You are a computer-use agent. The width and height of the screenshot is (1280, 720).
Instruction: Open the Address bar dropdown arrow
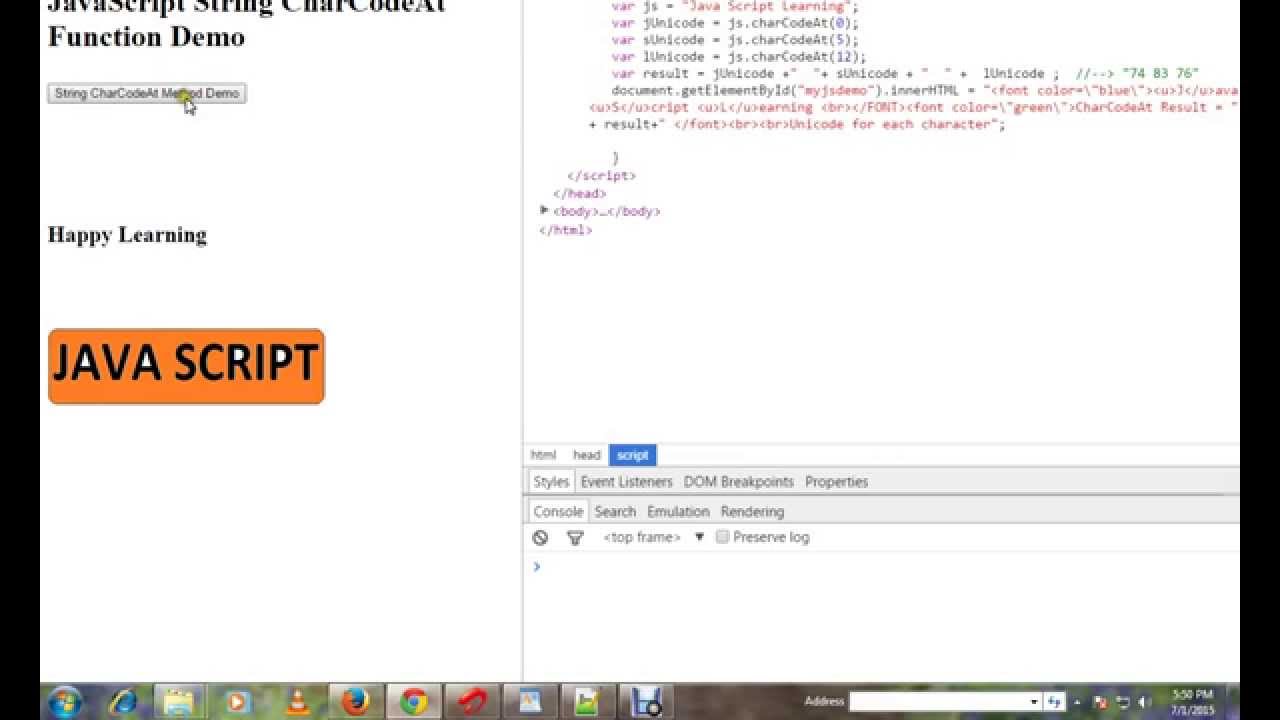pyautogui.click(x=1034, y=701)
